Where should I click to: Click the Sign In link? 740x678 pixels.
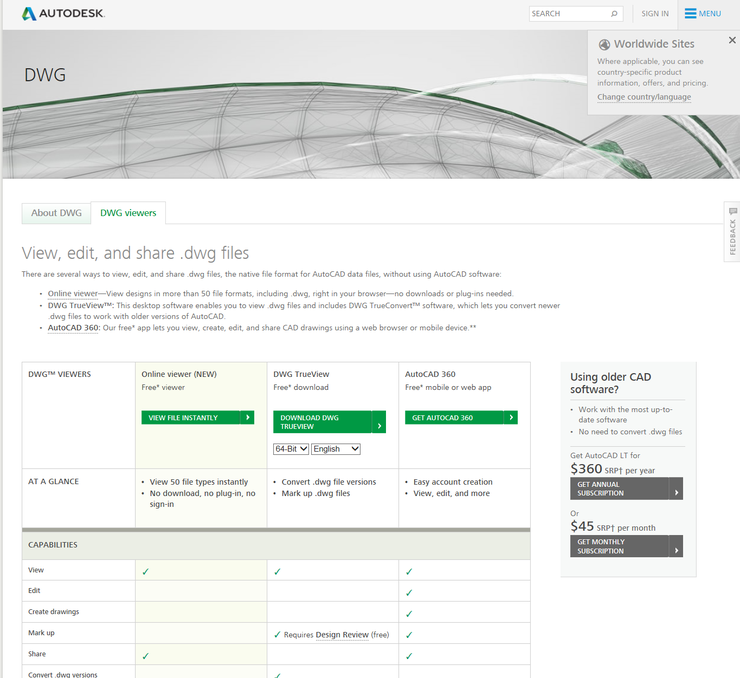click(655, 14)
